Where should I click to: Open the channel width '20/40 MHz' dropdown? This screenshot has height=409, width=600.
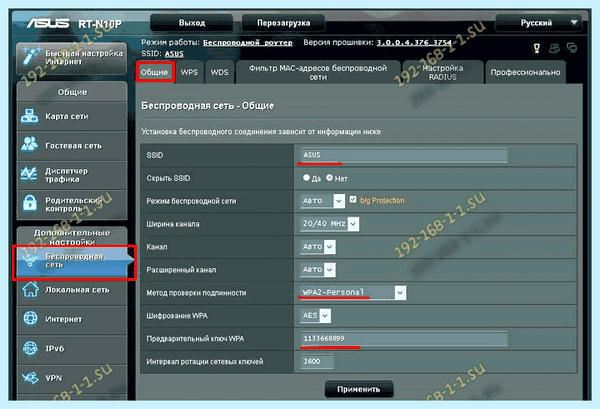329,223
